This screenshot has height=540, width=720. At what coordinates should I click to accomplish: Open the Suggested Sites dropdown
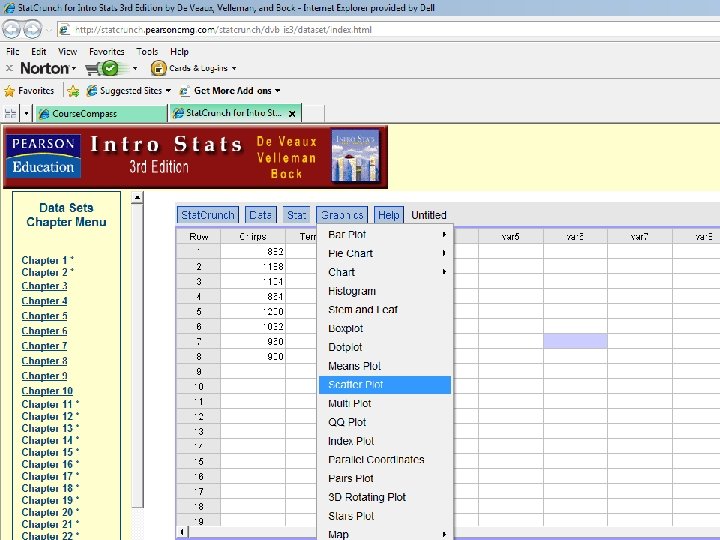[169, 91]
